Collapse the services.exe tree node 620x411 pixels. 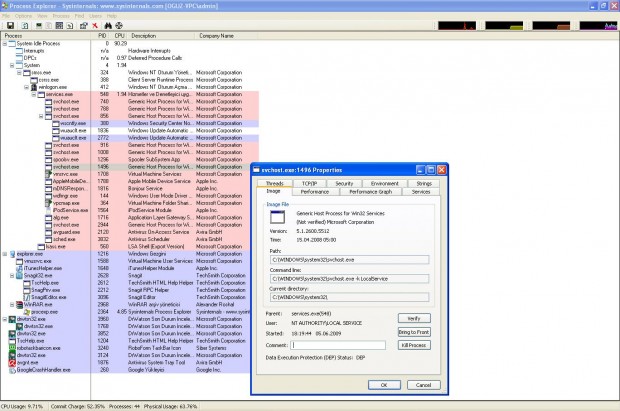click(34, 95)
